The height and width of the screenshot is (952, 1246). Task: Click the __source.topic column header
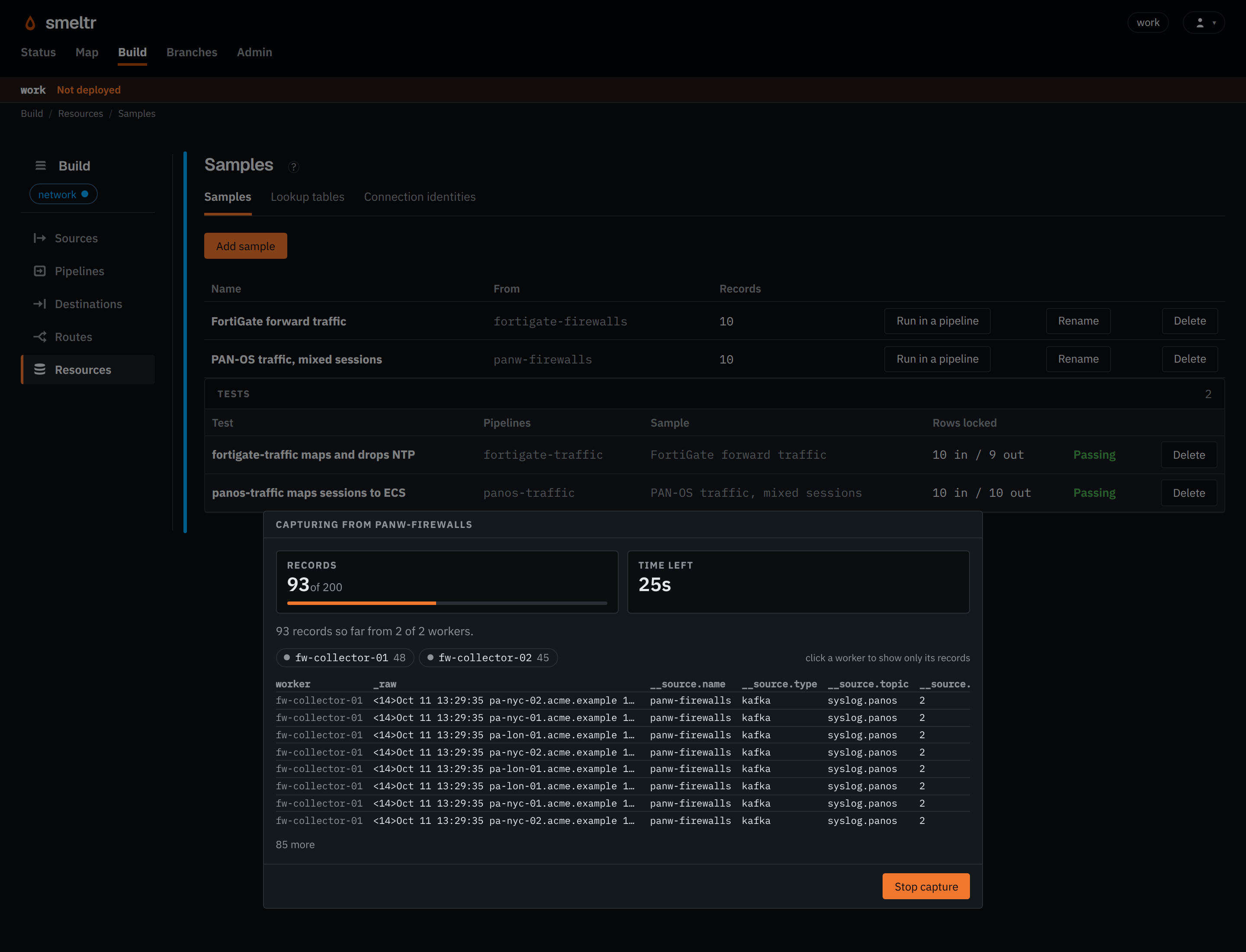pyautogui.click(x=868, y=684)
